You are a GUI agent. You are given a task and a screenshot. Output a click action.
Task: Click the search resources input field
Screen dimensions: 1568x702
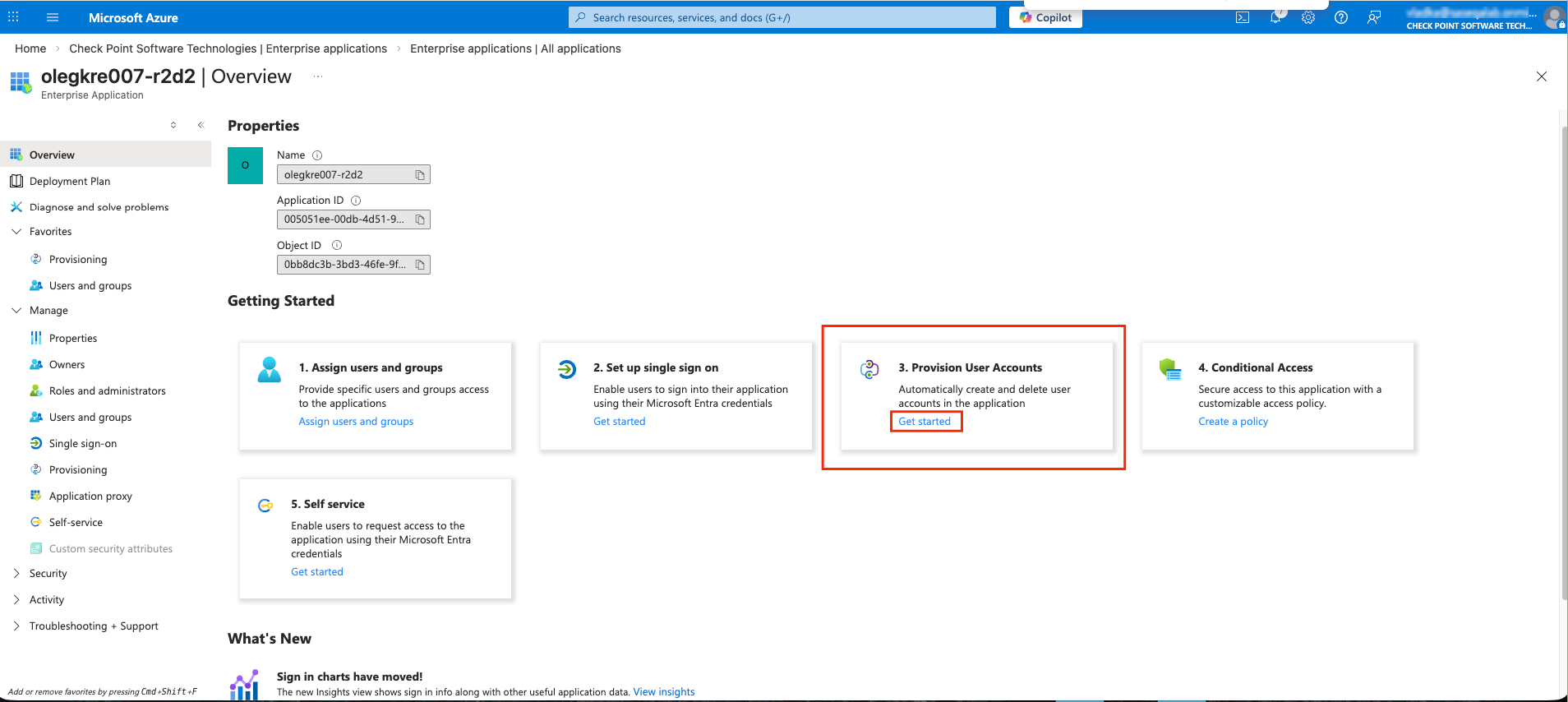tap(782, 17)
